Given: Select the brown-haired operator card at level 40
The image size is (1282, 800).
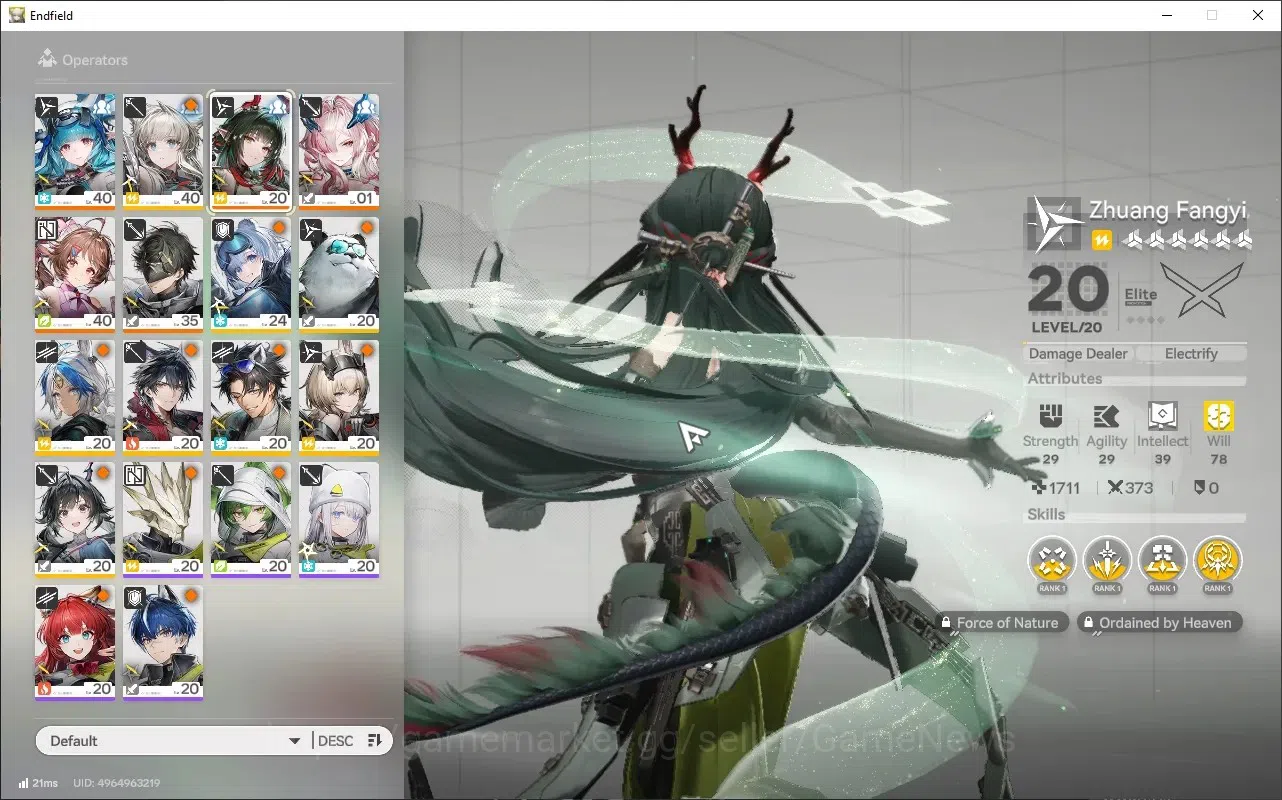Looking at the screenshot, I should (75, 275).
